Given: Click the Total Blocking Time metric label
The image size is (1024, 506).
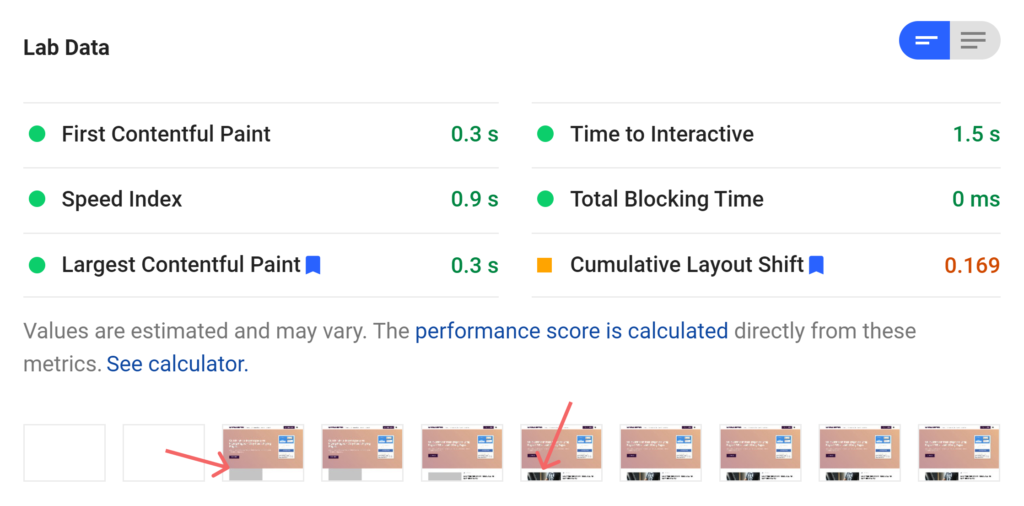Looking at the screenshot, I should tap(666, 199).
